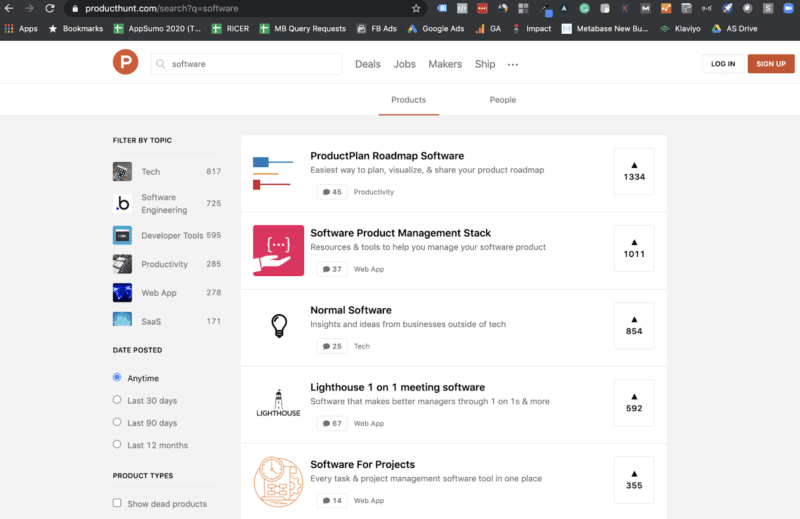Click the LOG IN button

723,64
